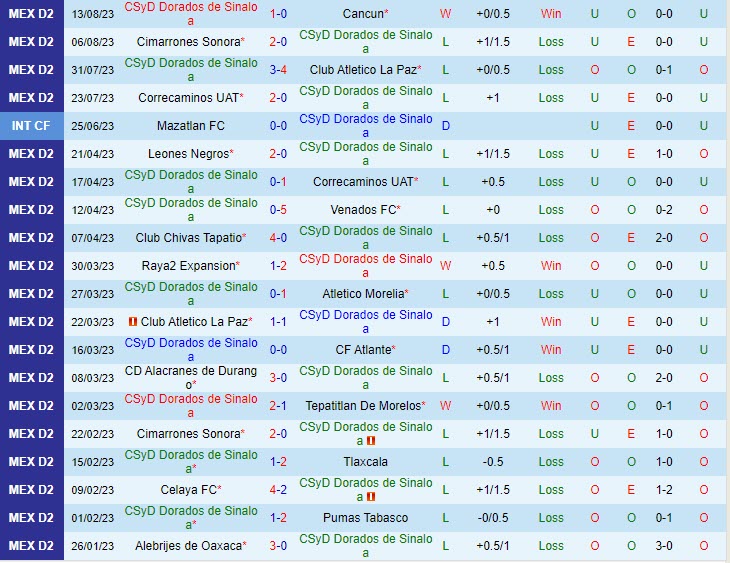Click the 3-0 half-time score in the Alebrijes de Oaxaca row
The width and height of the screenshot is (730, 563).
click(664, 546)
